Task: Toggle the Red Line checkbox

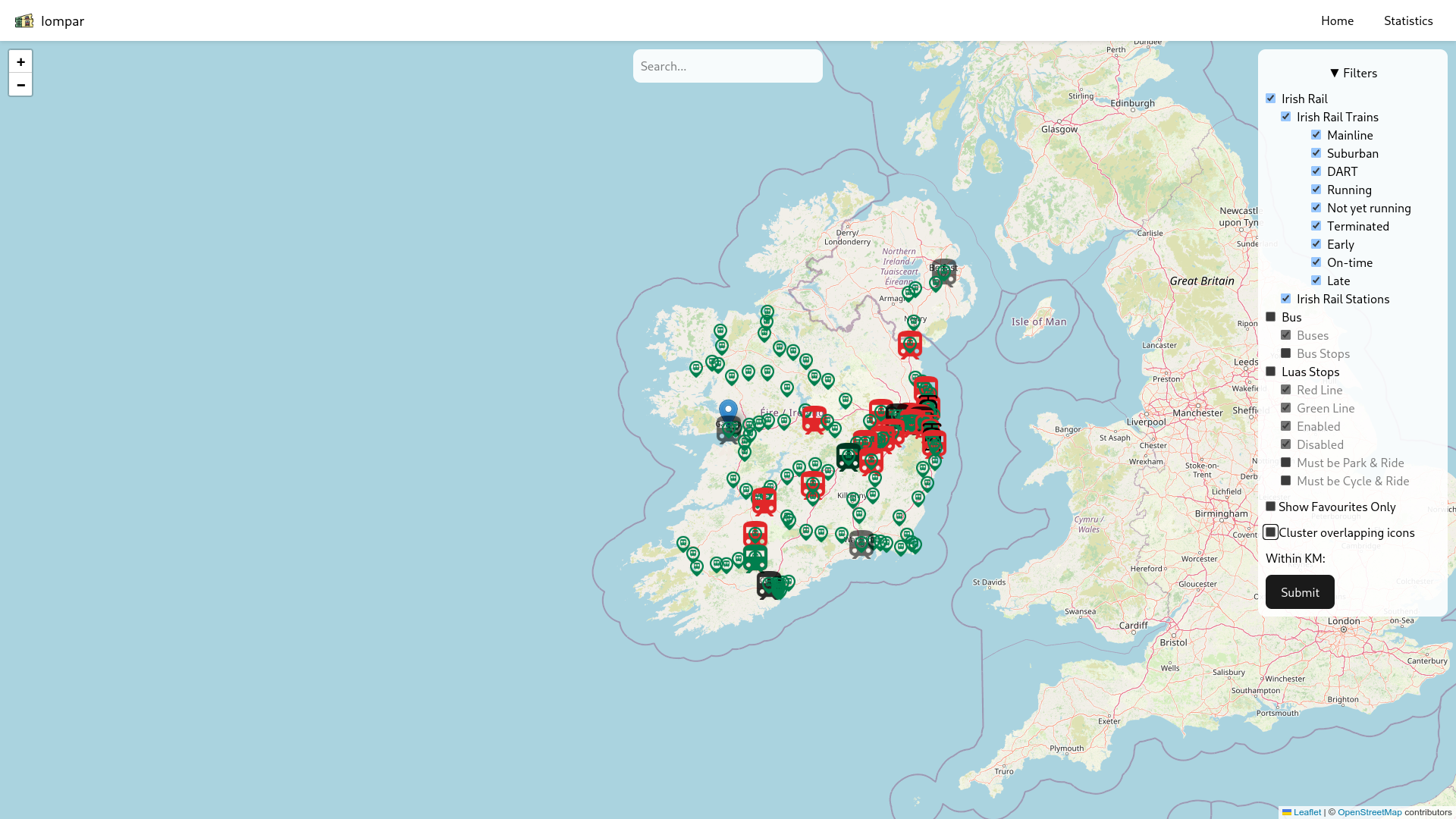Action: click(x=1286, y=389)
